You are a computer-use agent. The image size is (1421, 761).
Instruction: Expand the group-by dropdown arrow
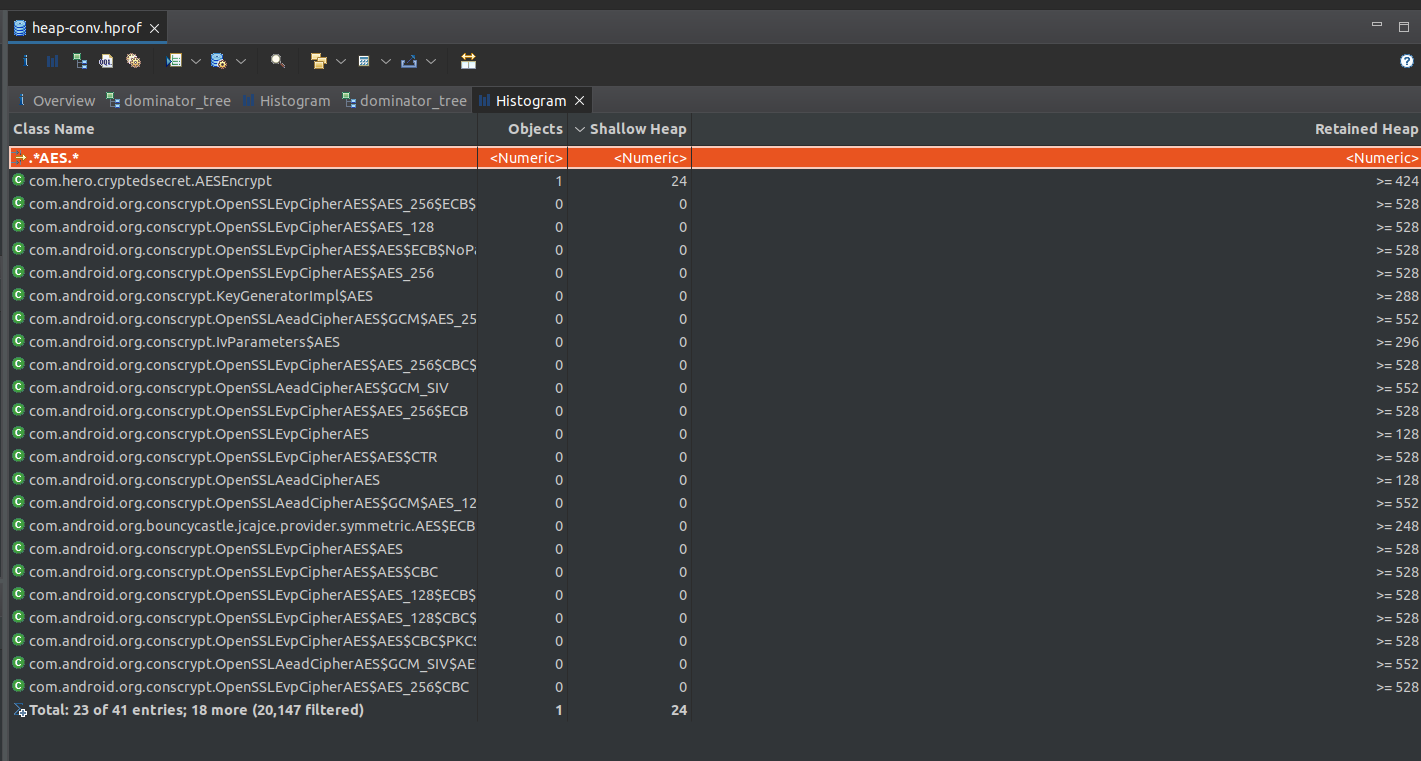(x=340, y=61)
